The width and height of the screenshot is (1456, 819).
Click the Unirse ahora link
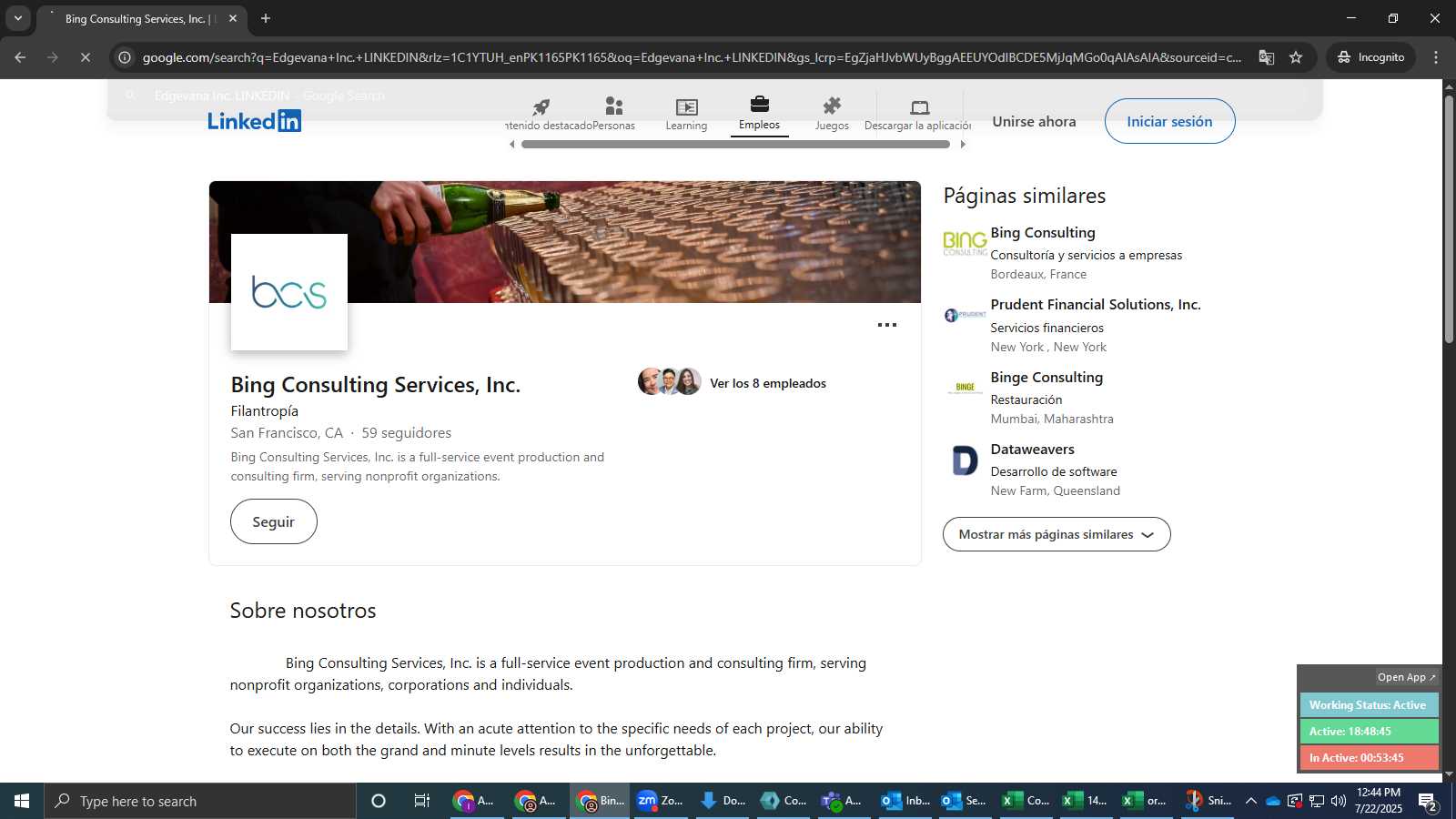pyautogui.click(x=1034, y=121)
